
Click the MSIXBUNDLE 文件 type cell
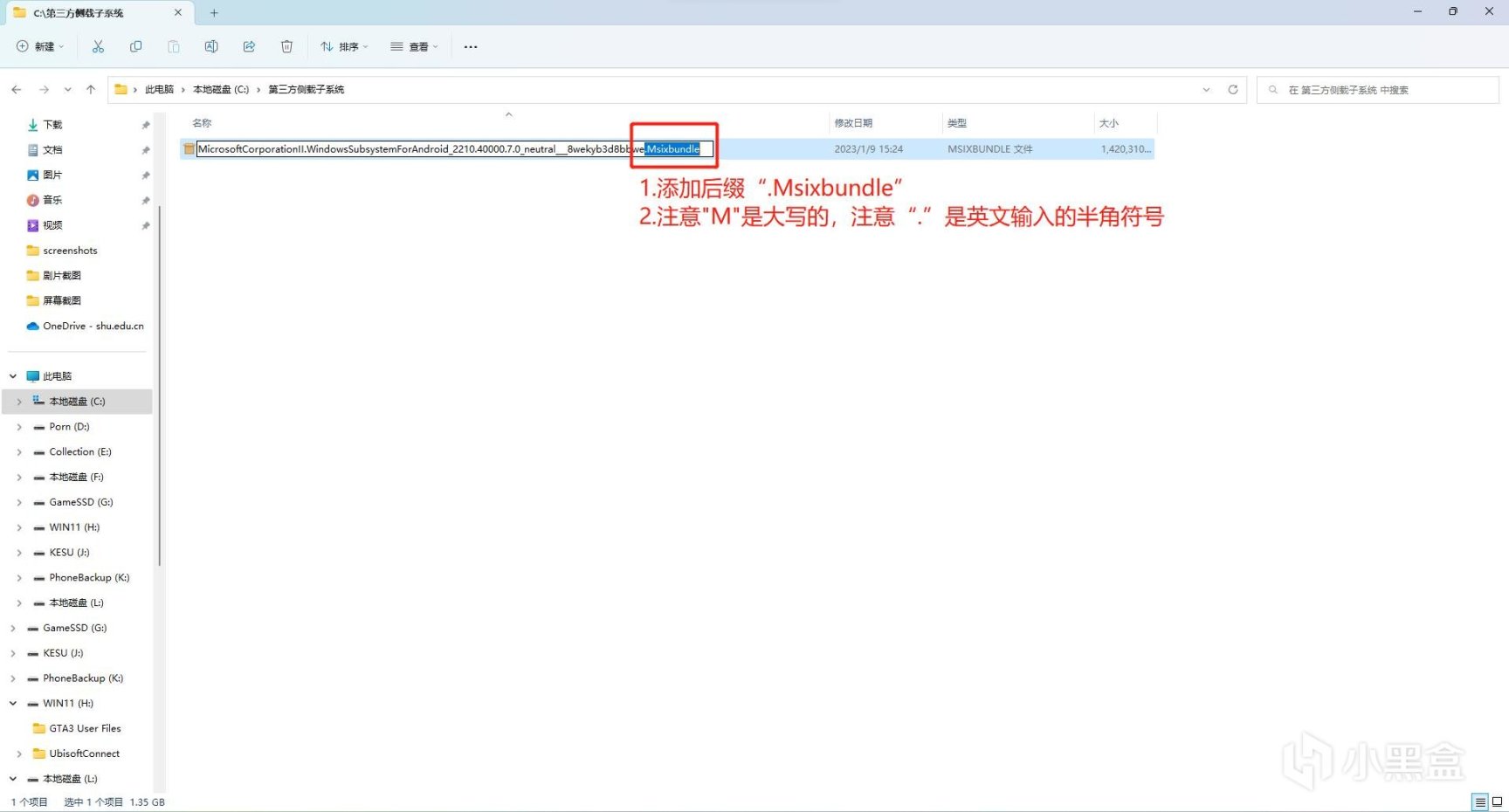click(x=990, y=149)
